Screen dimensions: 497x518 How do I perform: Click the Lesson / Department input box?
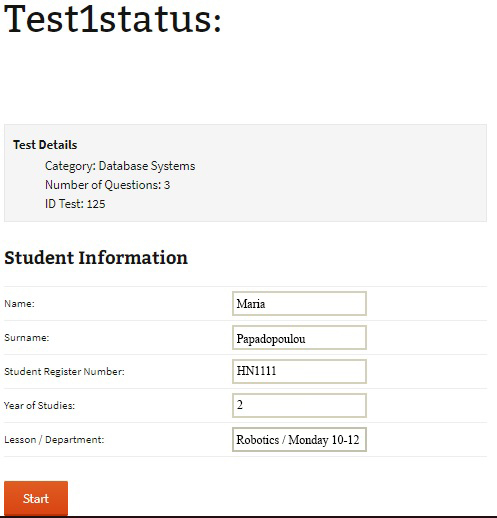(x=299, y=439)
